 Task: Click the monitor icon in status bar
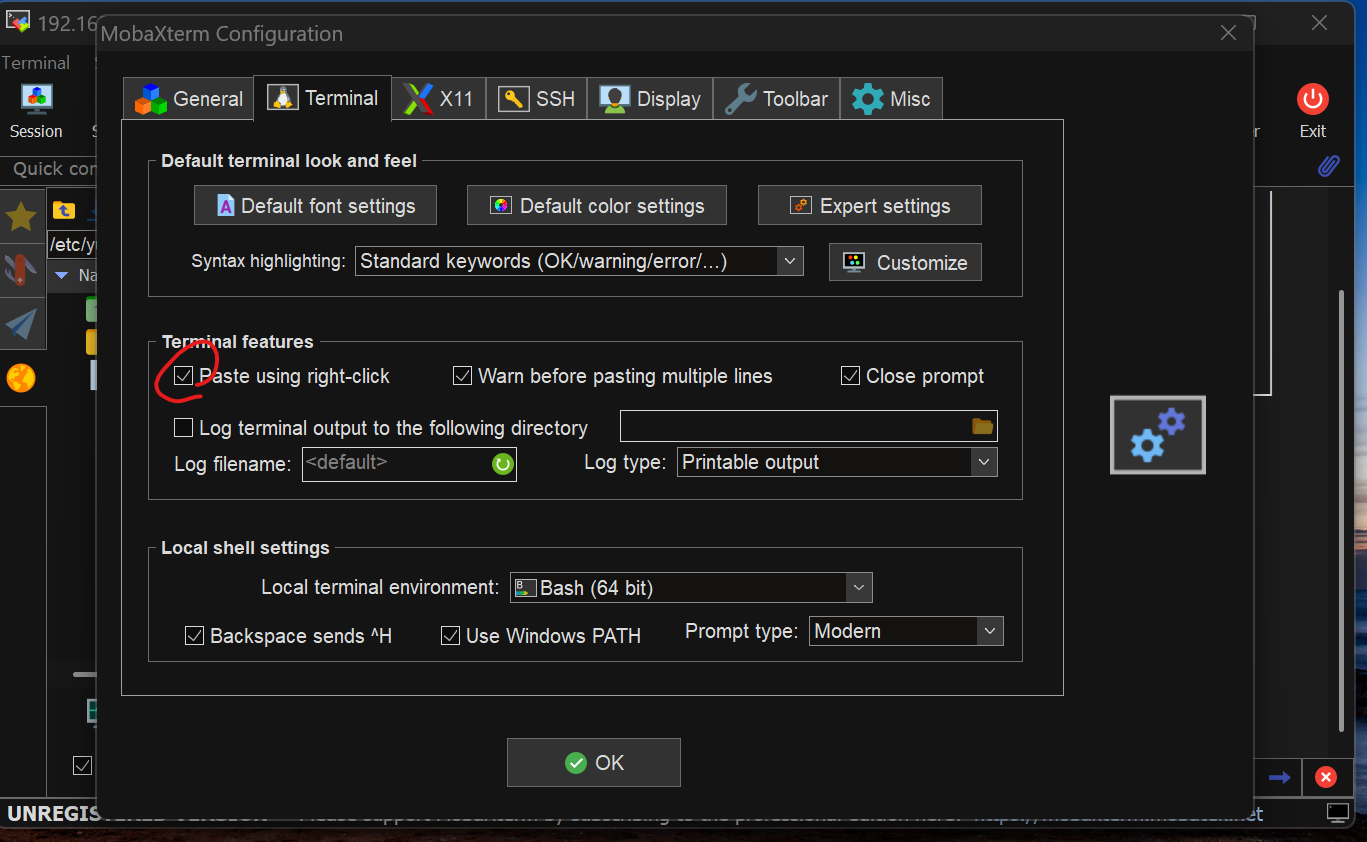pos(1338,812)
